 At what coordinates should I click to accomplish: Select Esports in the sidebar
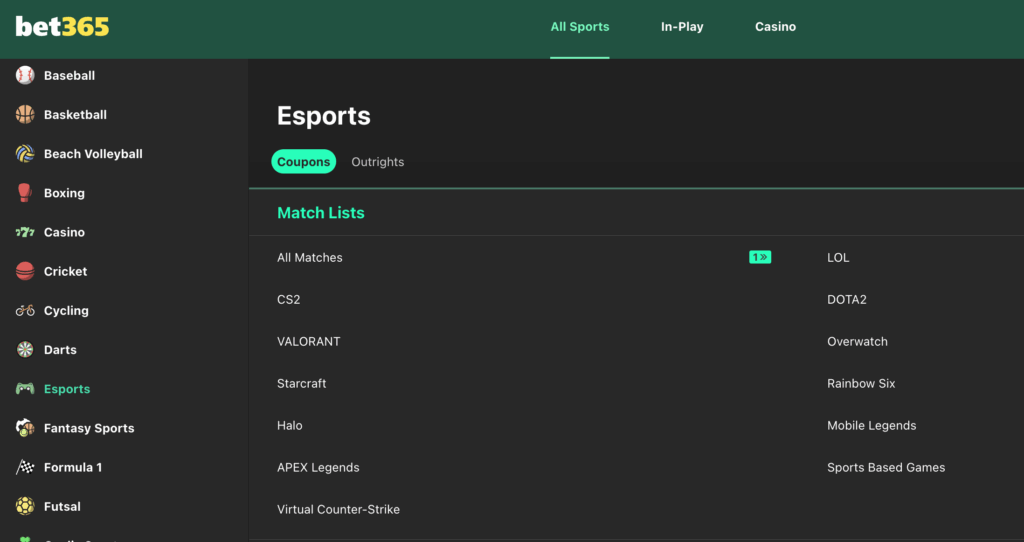pos(67,389)
